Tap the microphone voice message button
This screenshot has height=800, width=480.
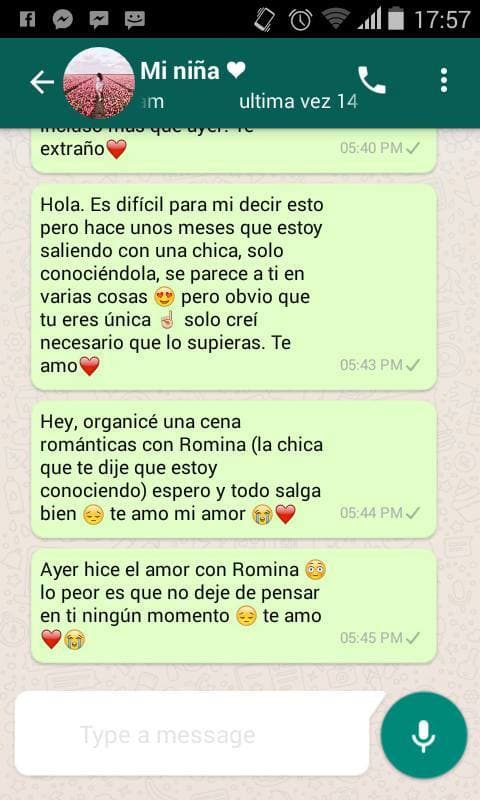coord(424,735)
